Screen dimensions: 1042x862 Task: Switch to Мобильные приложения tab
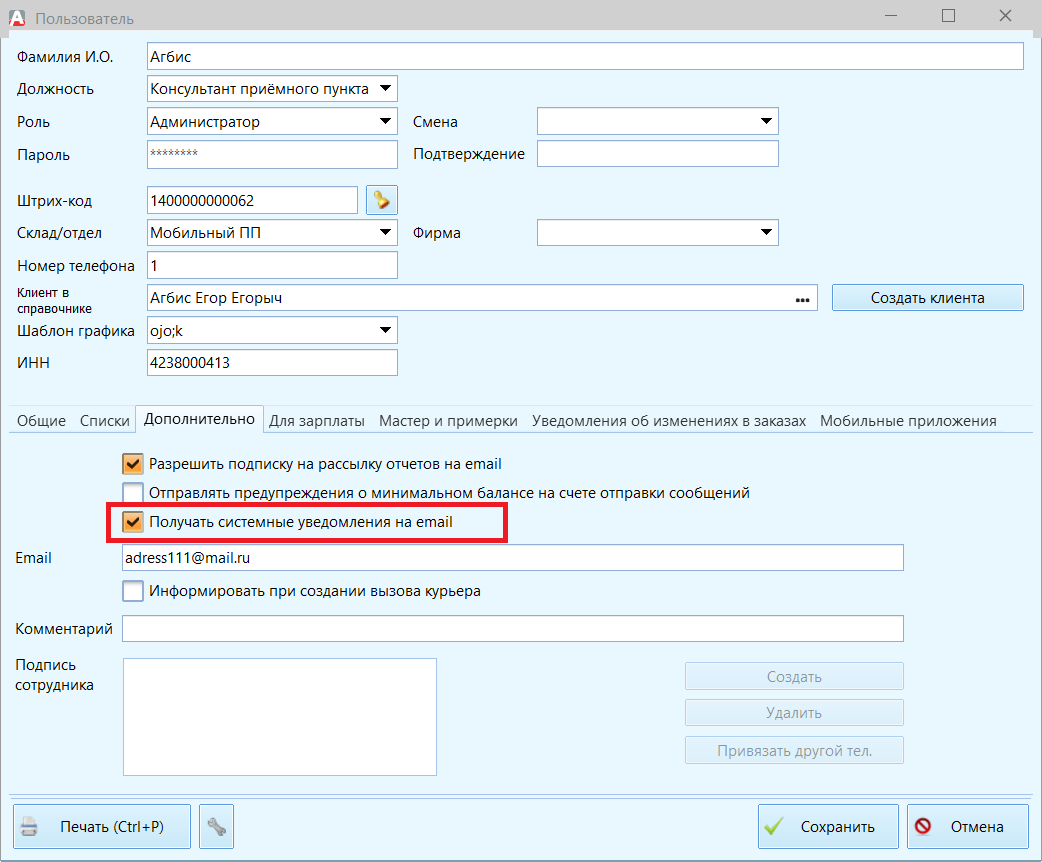(908, 421)
